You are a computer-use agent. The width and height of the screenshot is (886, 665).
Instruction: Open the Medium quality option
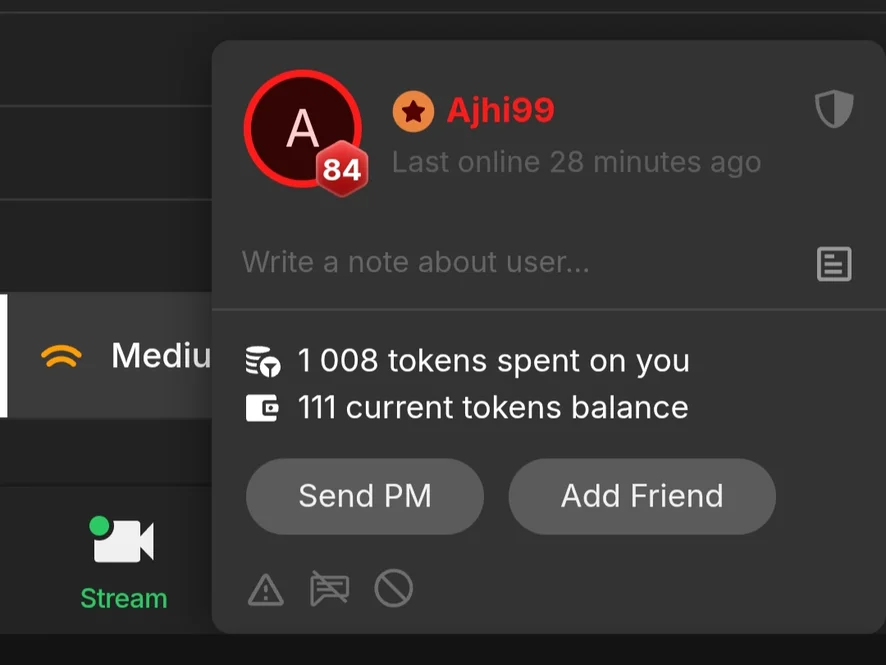159,355
